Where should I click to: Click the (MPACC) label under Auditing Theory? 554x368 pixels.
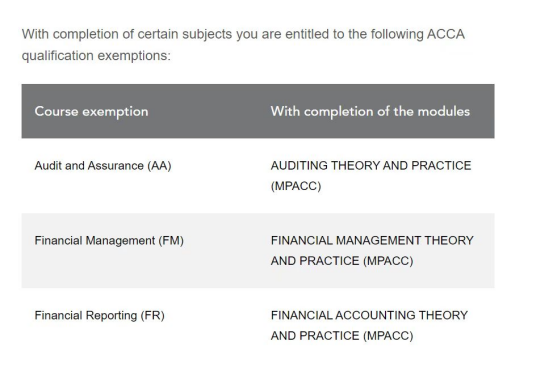(x=296, y=186)
